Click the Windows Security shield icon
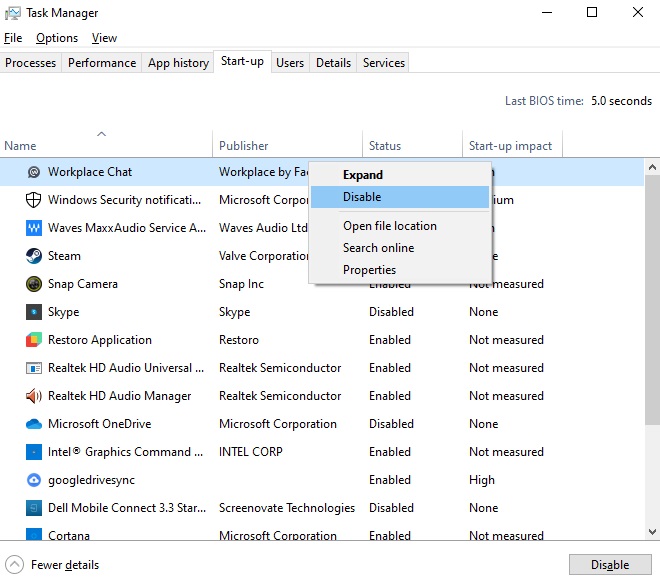Screen dimensions: 660x588 (x=34, y=200)
